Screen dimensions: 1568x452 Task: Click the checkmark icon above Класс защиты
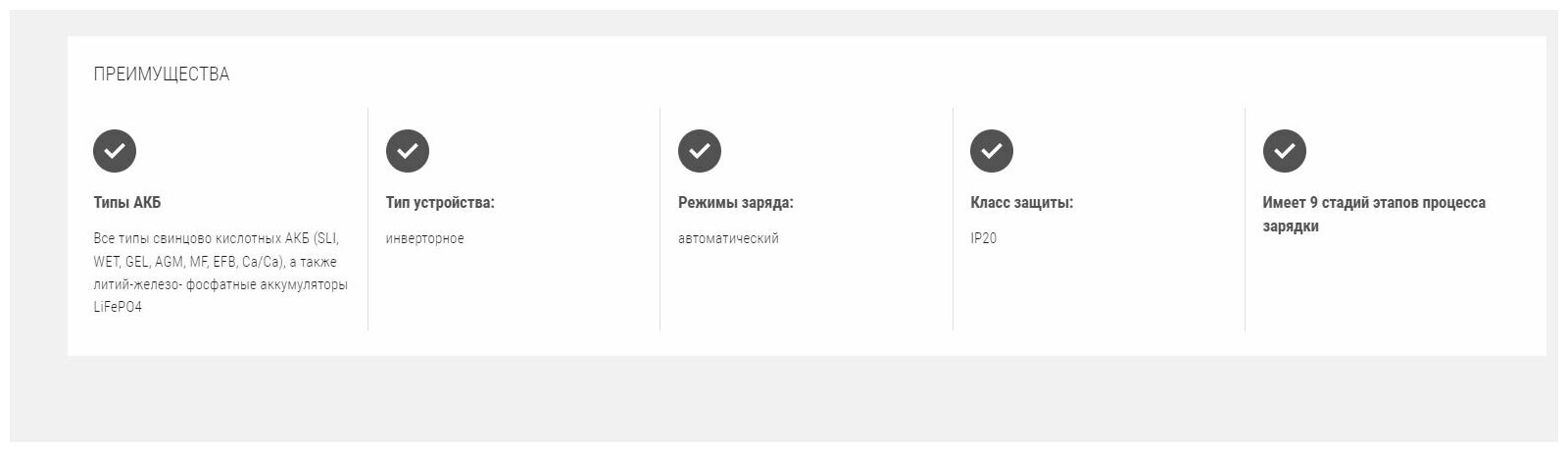(991, 151)
